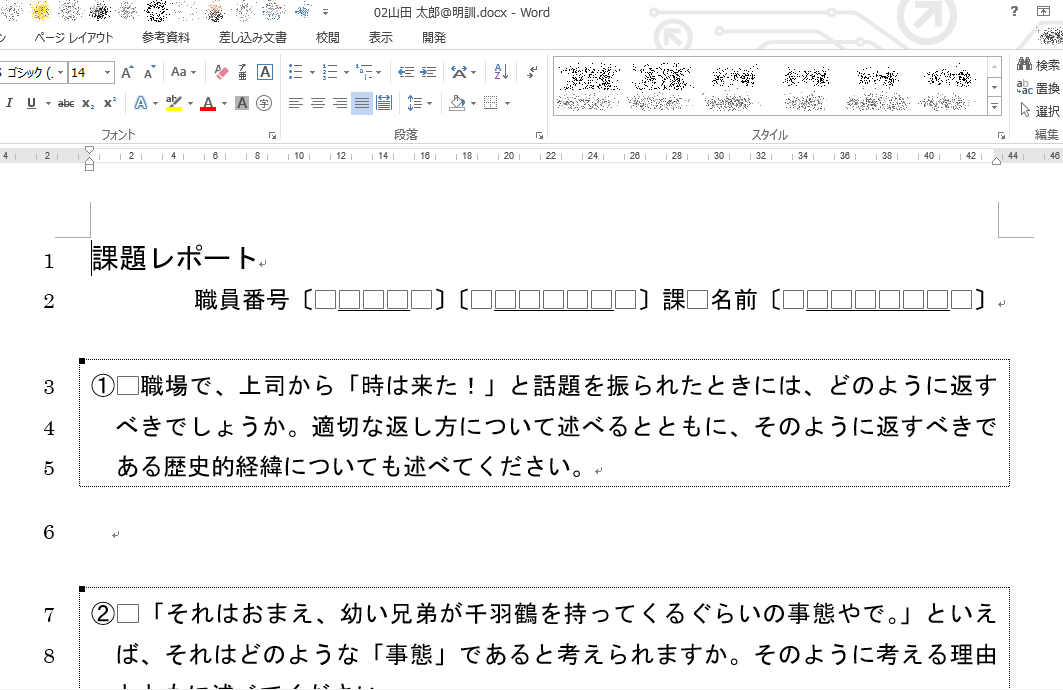
Task: Switch to the 校閲 ribbon tab
Action: coord(327,37)
